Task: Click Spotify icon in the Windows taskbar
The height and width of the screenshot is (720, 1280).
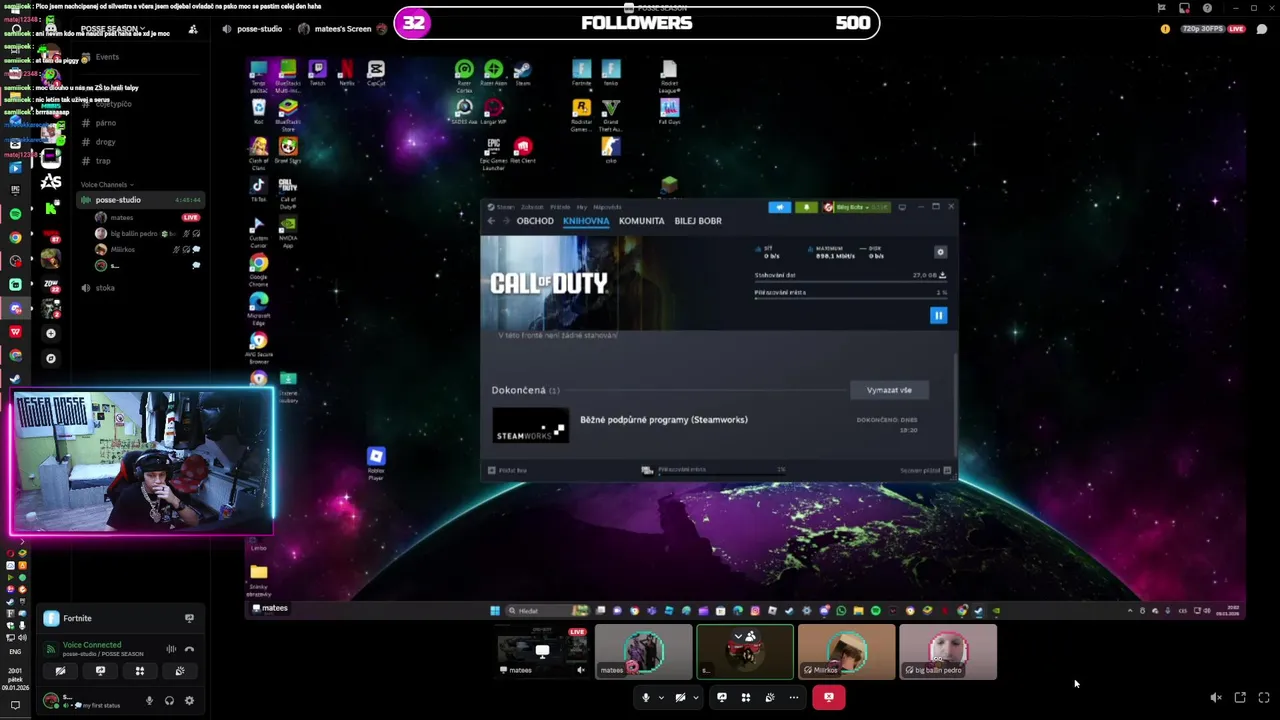Action: pyautogui.click(x=876, y=611)
